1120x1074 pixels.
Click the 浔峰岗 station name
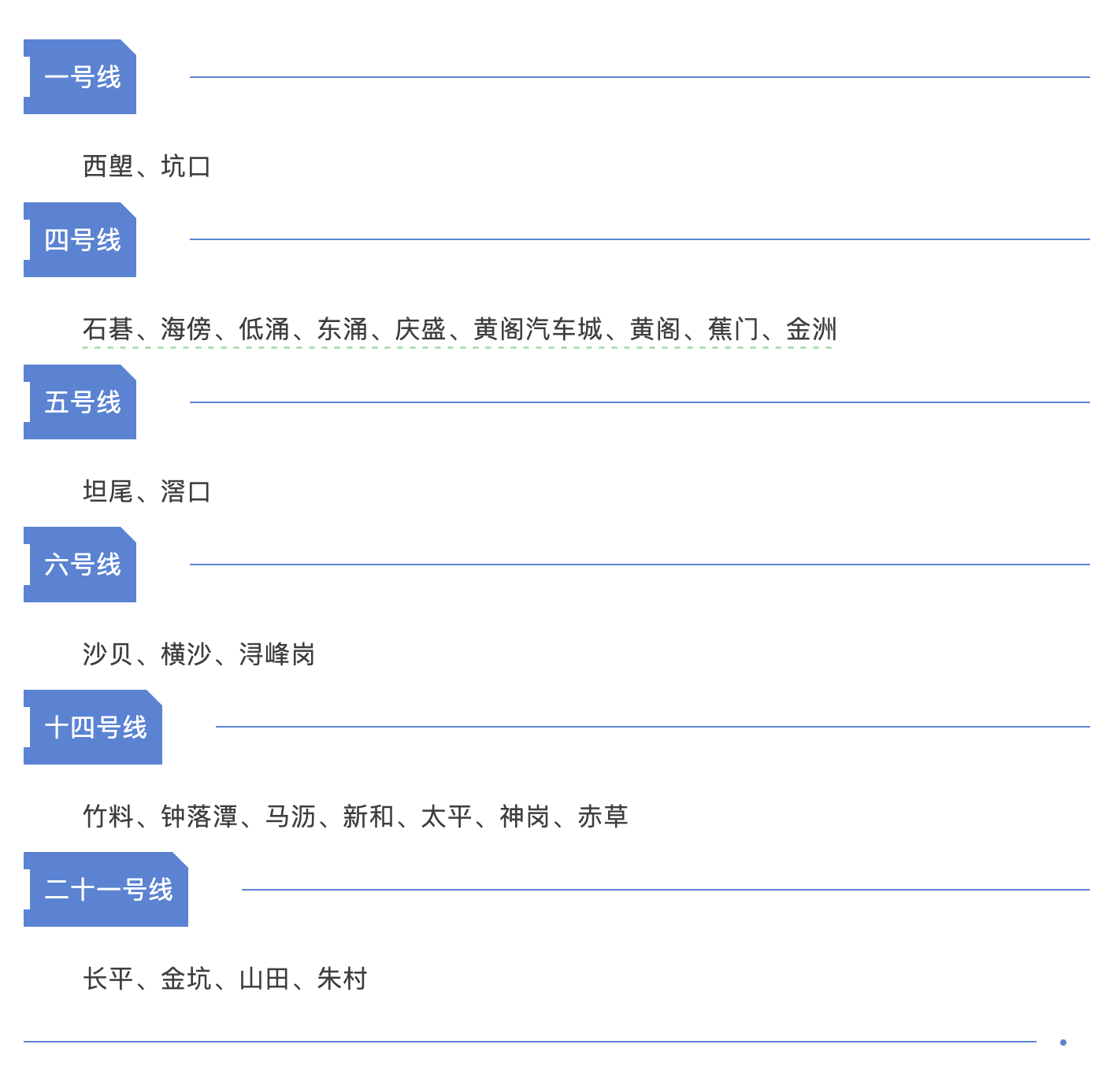tap(277, 654)
